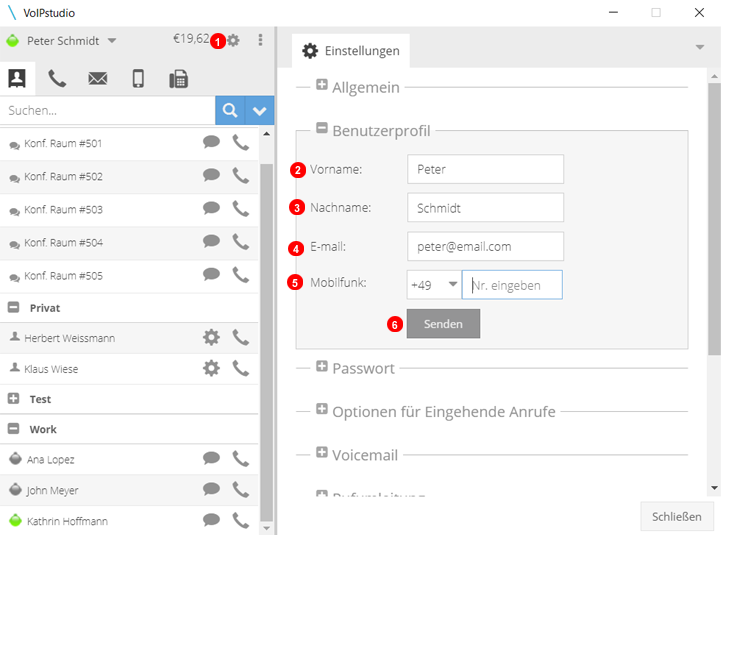739x667 pixels.
Task: Select the Konf. Raum #503 contact row
Action: click(x=129, y=210)
